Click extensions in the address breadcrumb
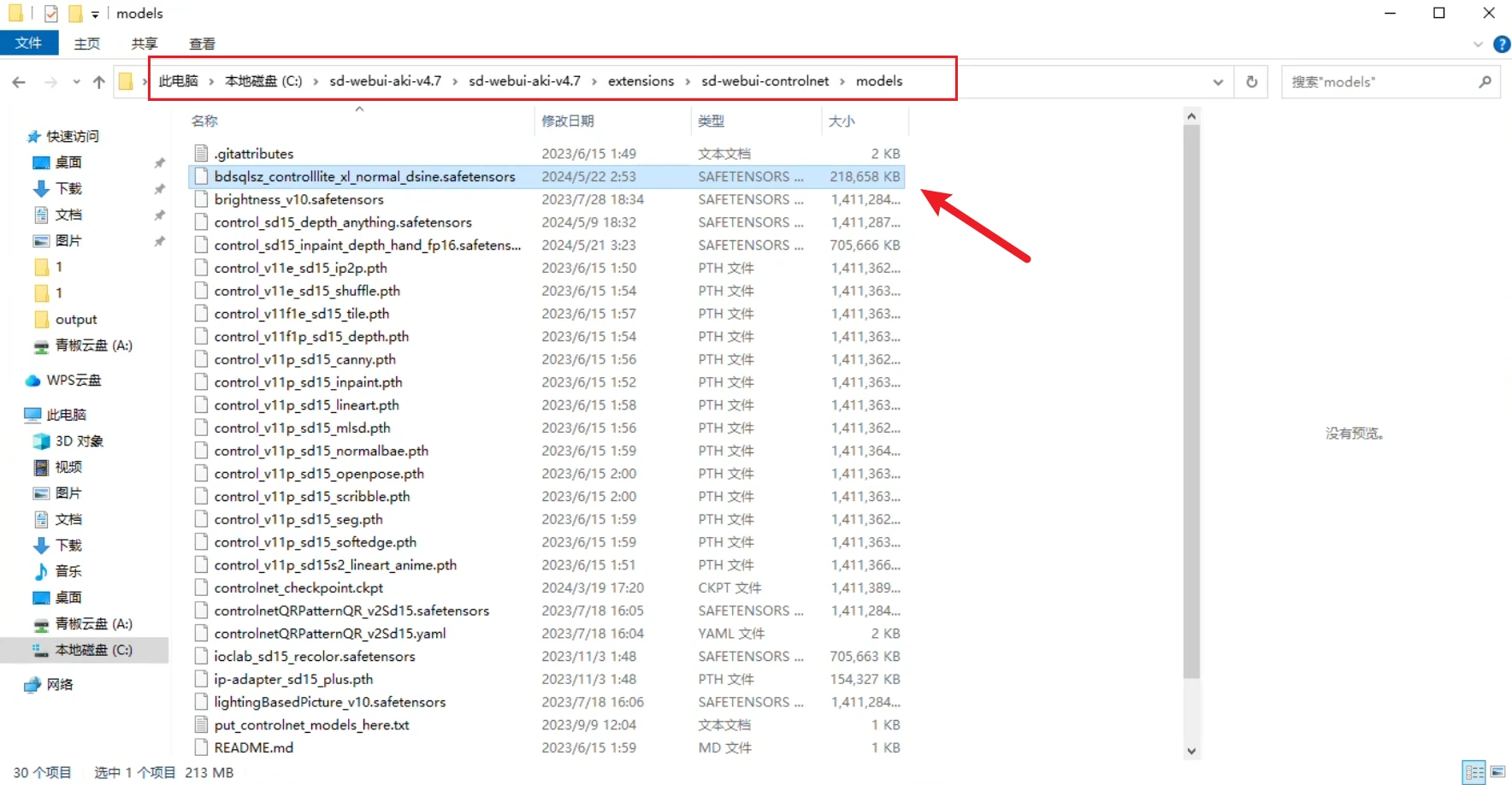 coord(641,81)
